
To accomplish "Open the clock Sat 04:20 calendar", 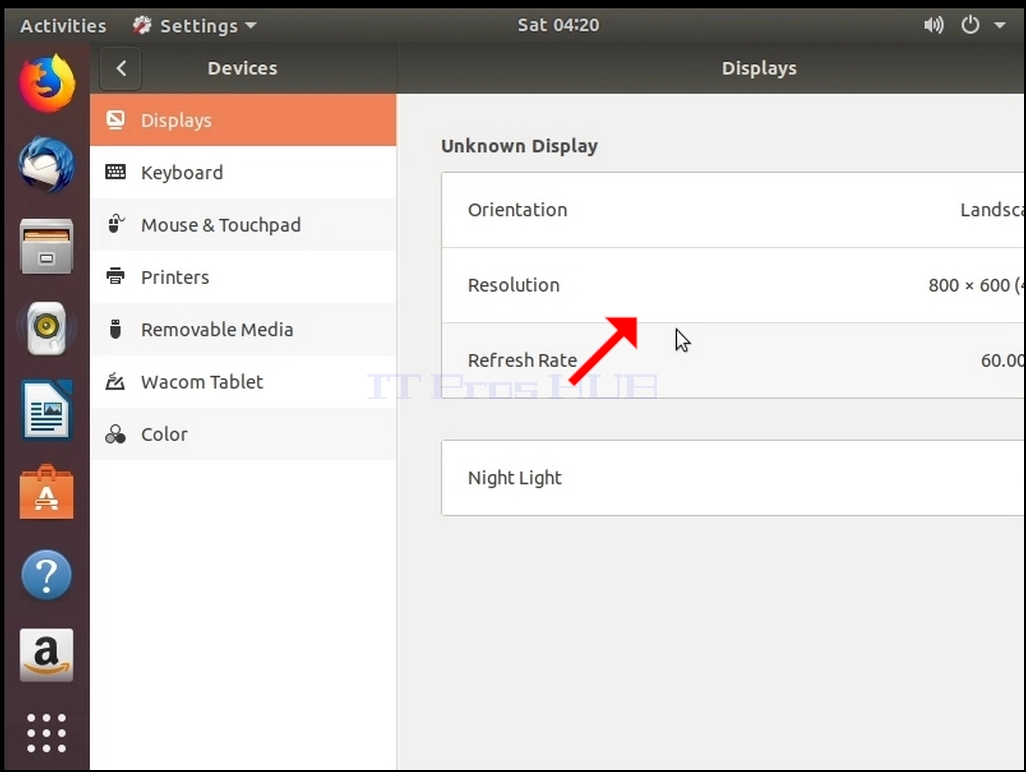I will [558, 26].
